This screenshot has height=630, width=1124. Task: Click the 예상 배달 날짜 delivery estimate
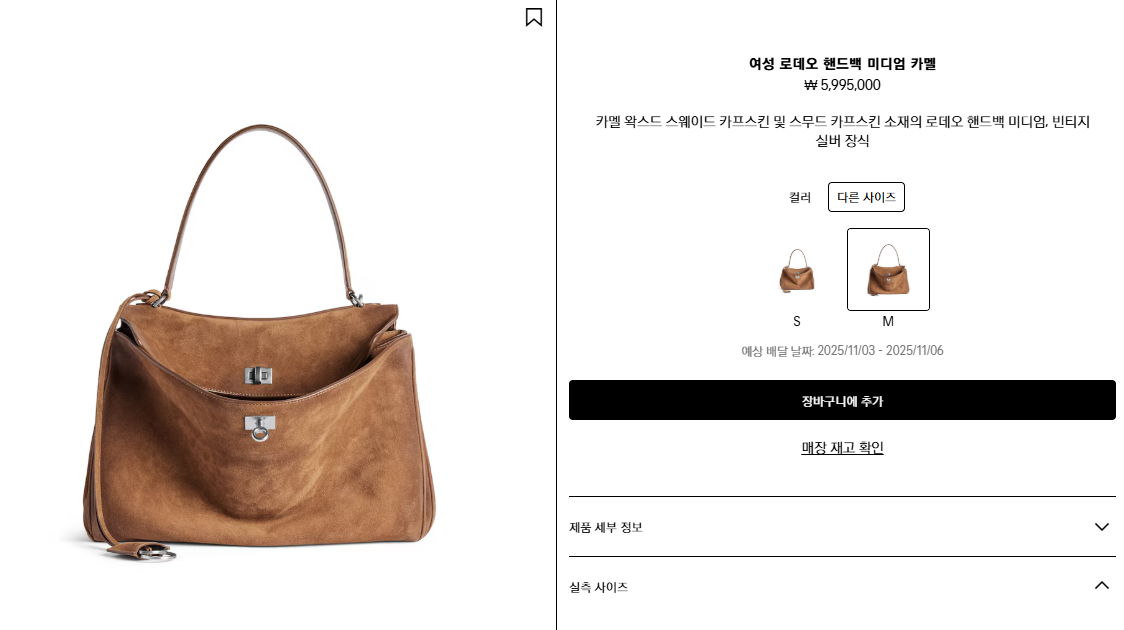pos(842,350)
